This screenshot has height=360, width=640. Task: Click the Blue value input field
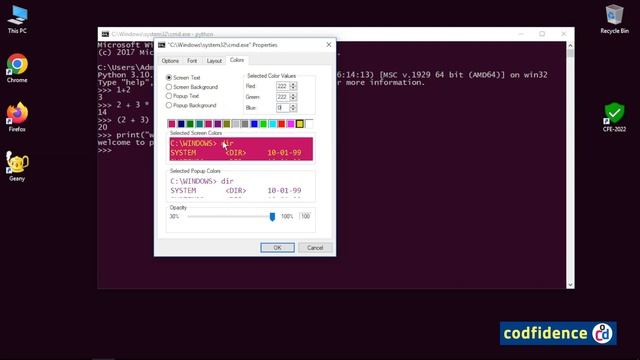(282, 108)
